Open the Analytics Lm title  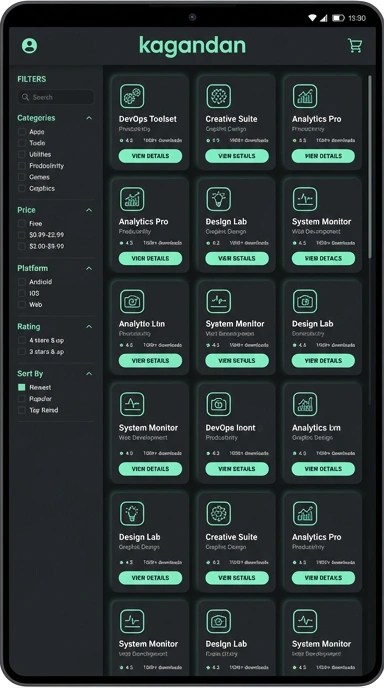(x=316, y=428)
